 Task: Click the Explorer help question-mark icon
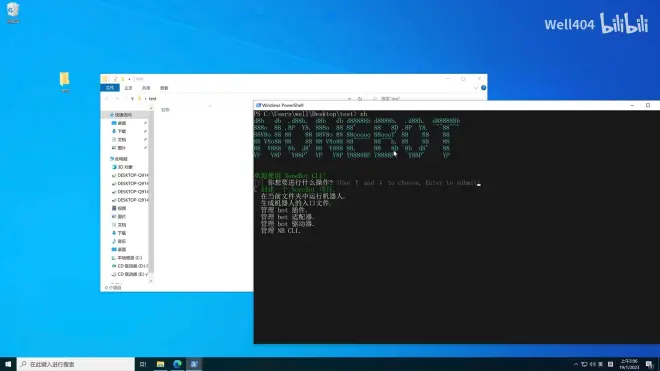pyautogui.click(x=484, y=88)
